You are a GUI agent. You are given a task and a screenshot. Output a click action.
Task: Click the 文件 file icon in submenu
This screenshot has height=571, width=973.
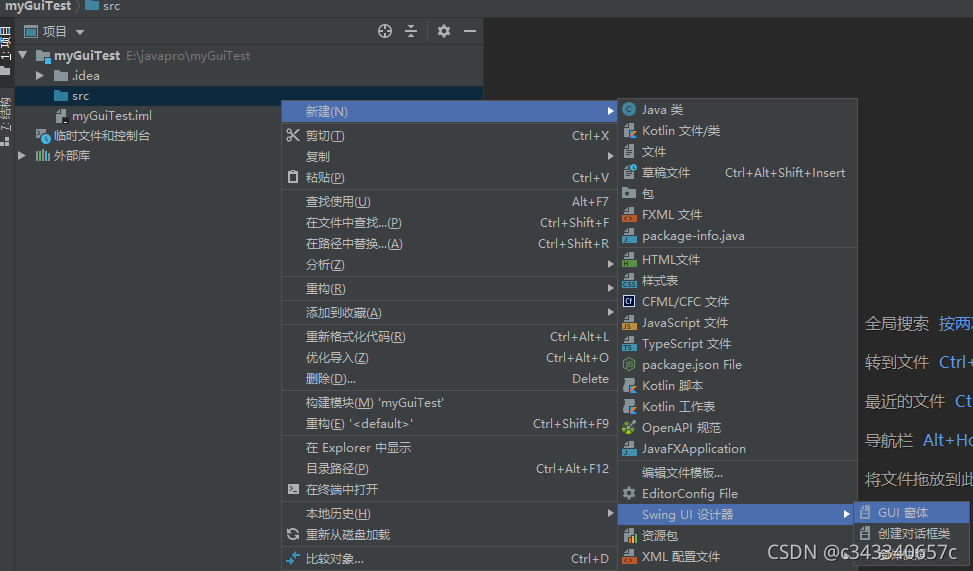point(629,151)
